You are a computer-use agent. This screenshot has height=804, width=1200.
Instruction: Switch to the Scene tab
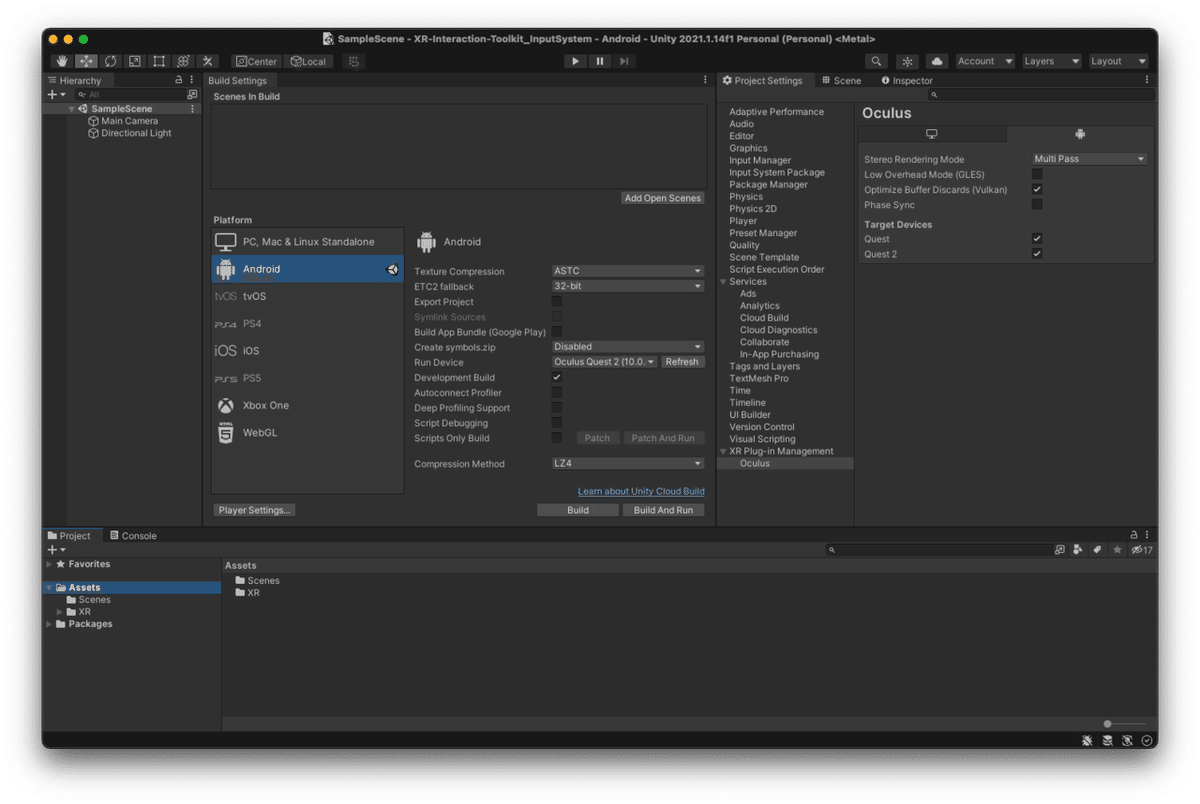[841, 80]
